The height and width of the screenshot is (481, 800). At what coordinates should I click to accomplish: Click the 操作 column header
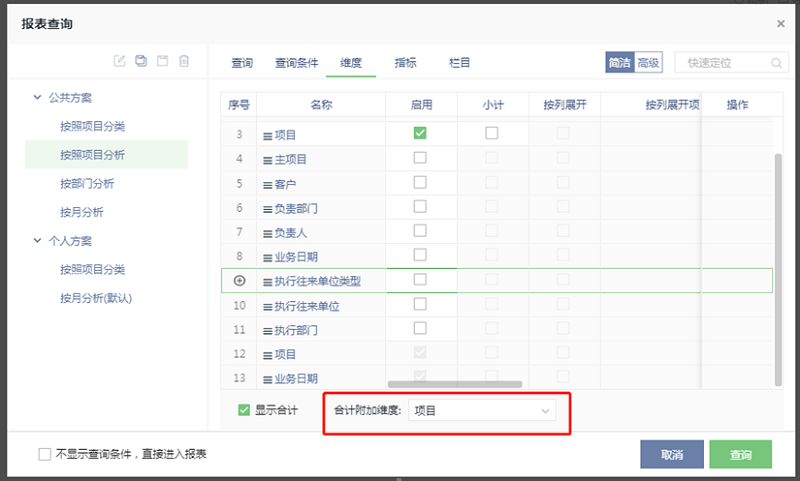tap(737, 105)
